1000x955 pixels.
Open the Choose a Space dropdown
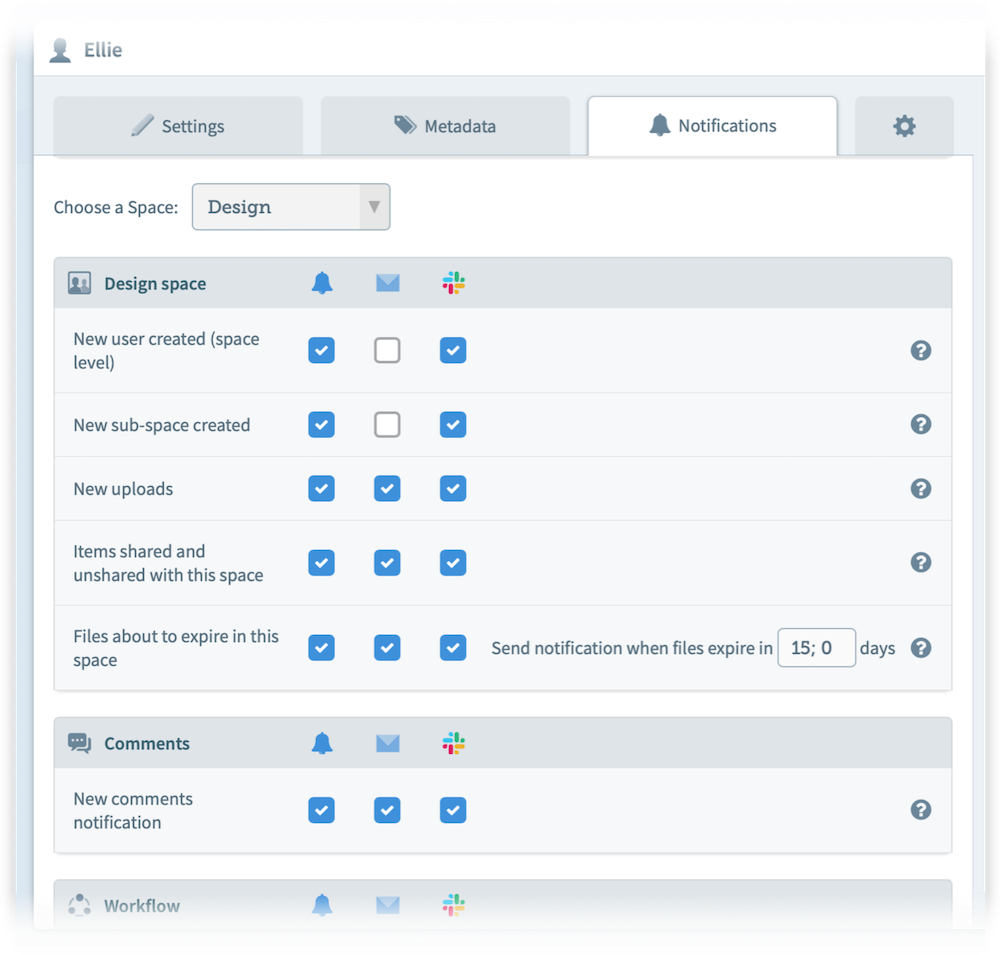click(291, 207)
